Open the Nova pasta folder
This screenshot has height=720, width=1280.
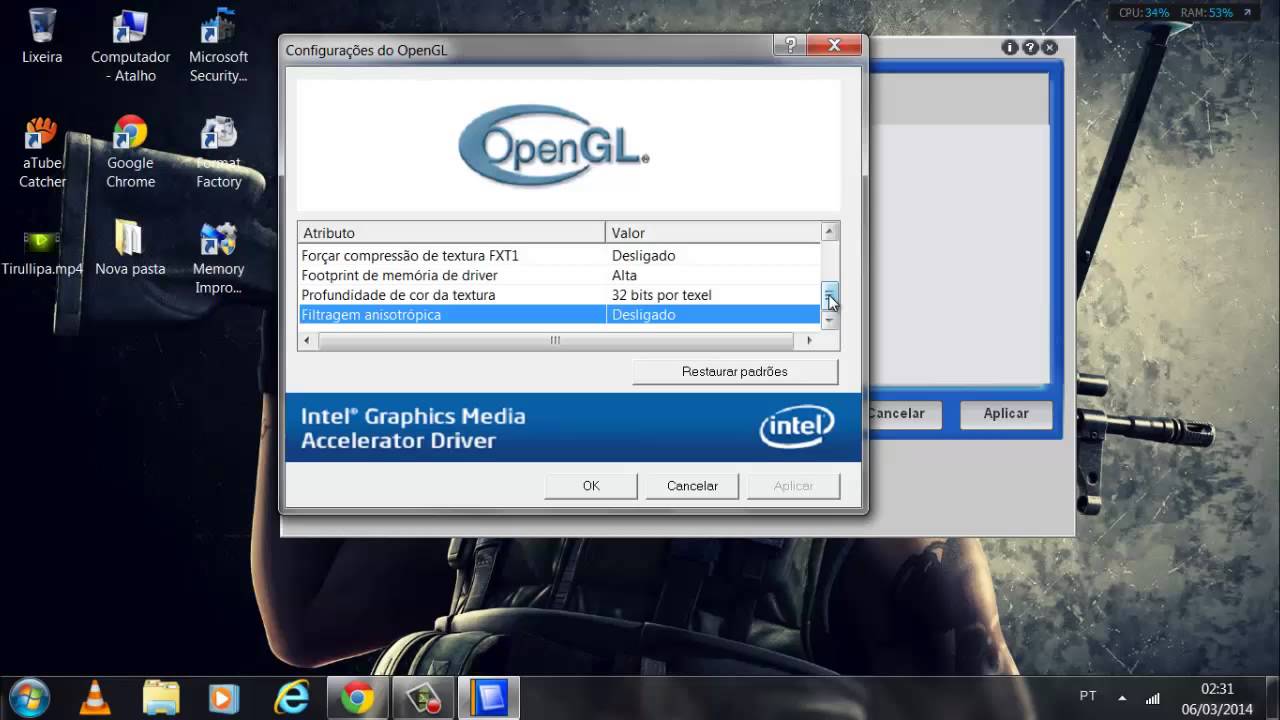point(130,248)
